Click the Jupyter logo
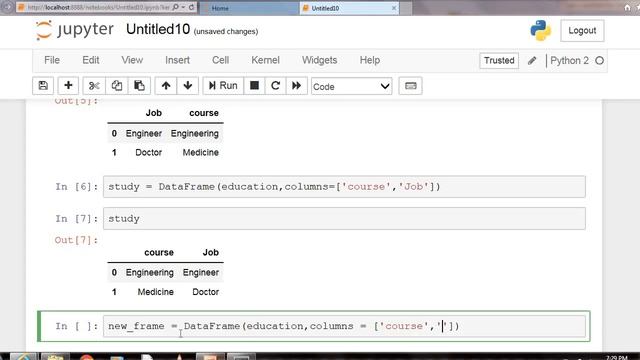The image size is (640, 360). click(75, 30)
